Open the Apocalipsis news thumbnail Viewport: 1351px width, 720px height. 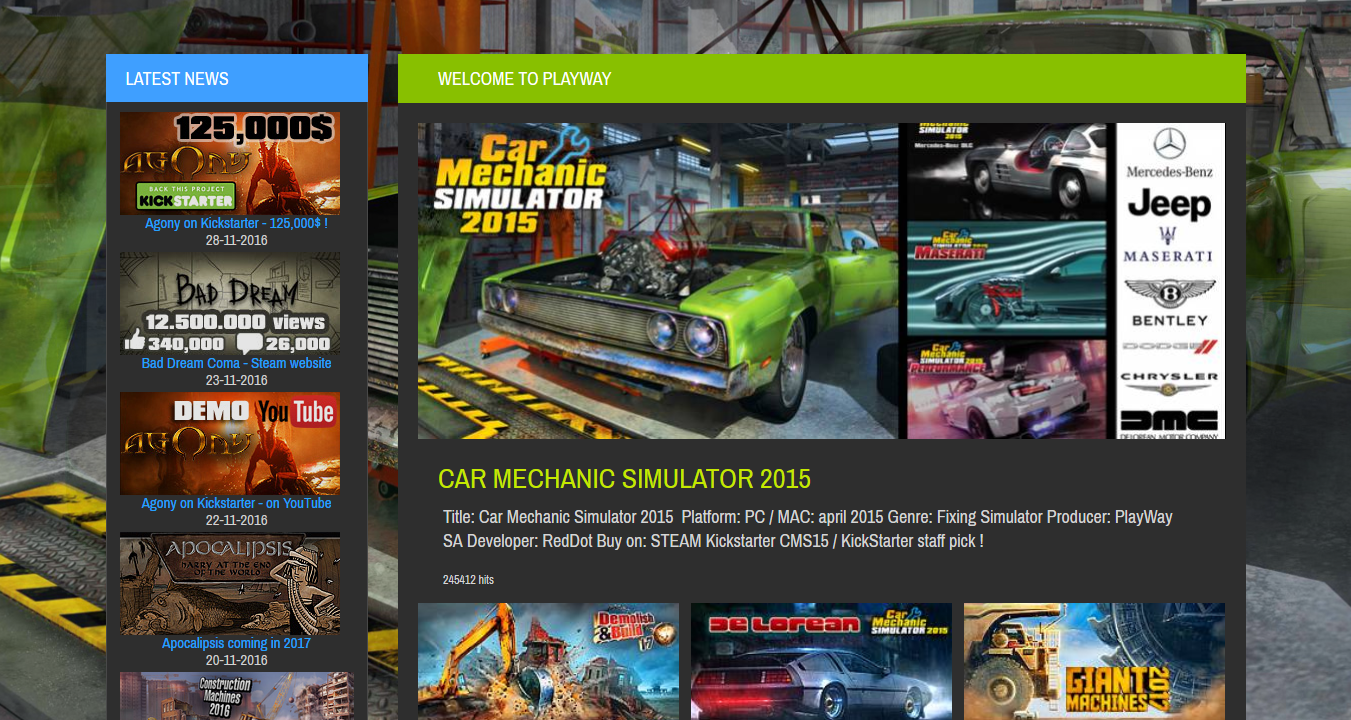click(x=230, y=583)
